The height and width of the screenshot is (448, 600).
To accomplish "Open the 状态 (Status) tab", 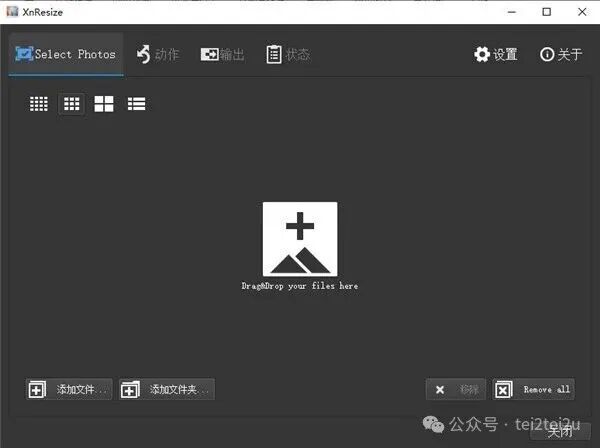I will pyautogui.click(x=288, y=54).
